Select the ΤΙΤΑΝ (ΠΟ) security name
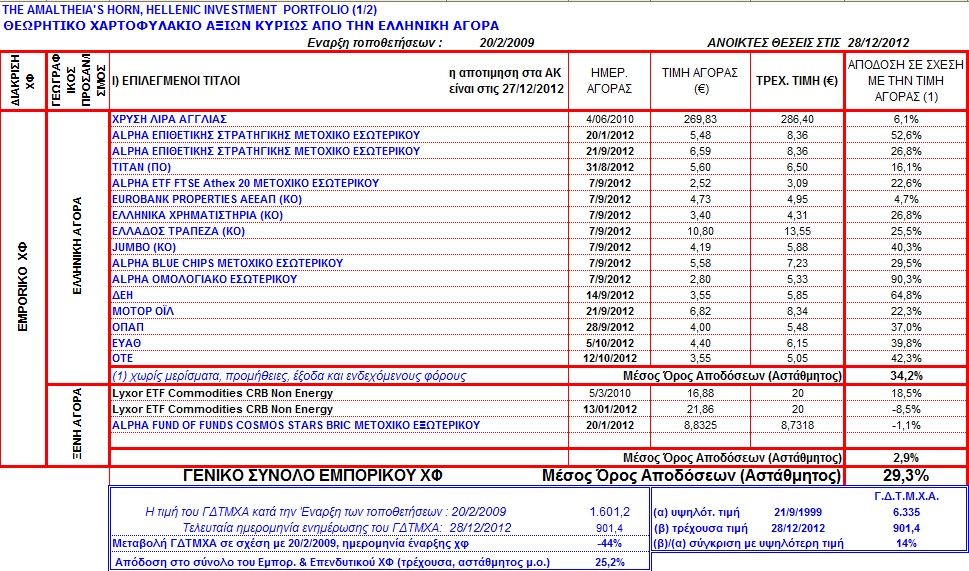This screenshot has height=571, width=969. coord(142,167)
